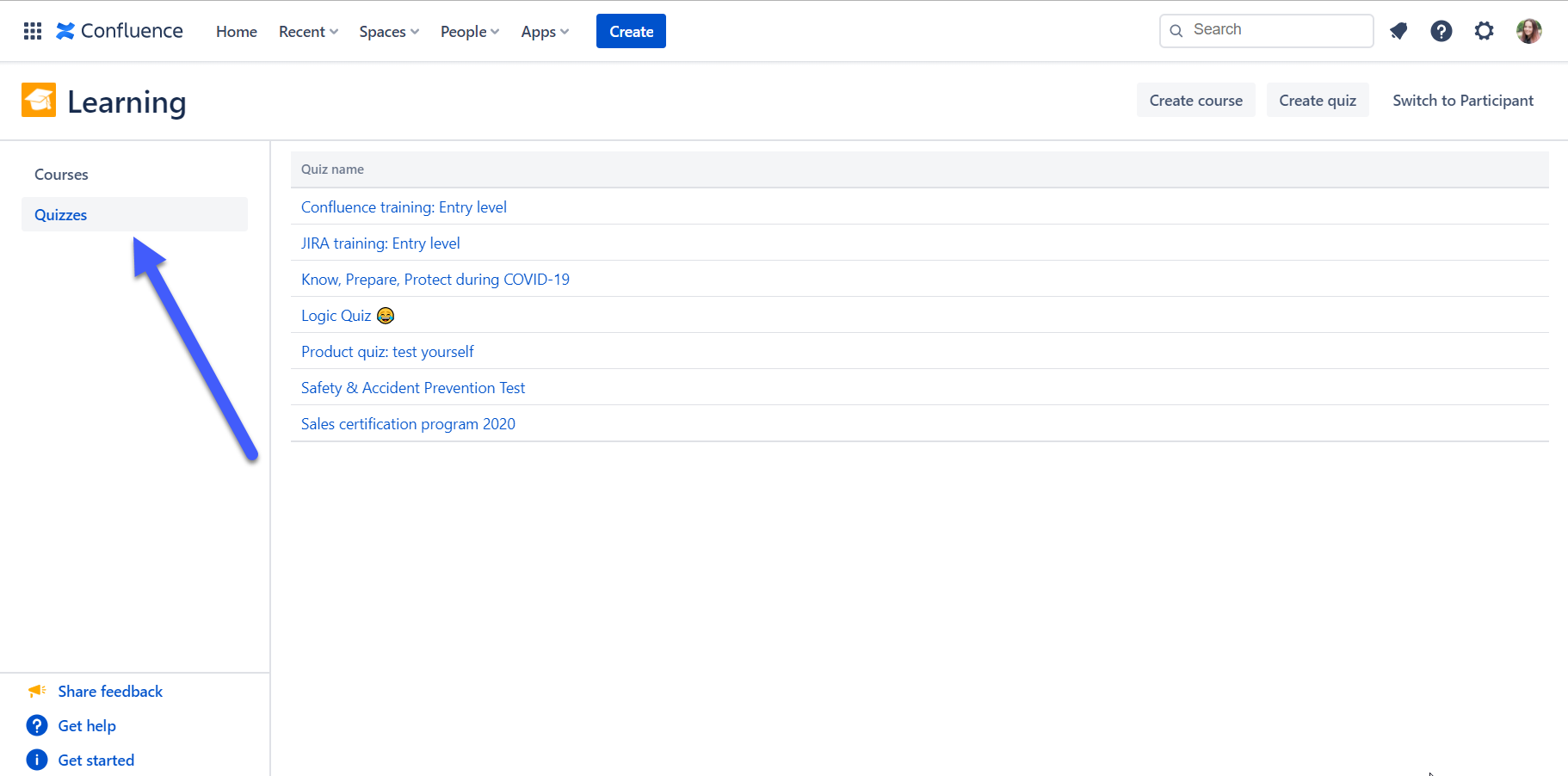Click Switch to Participant
This screenshot has width=1568, height=776.
coord(1463,100)
